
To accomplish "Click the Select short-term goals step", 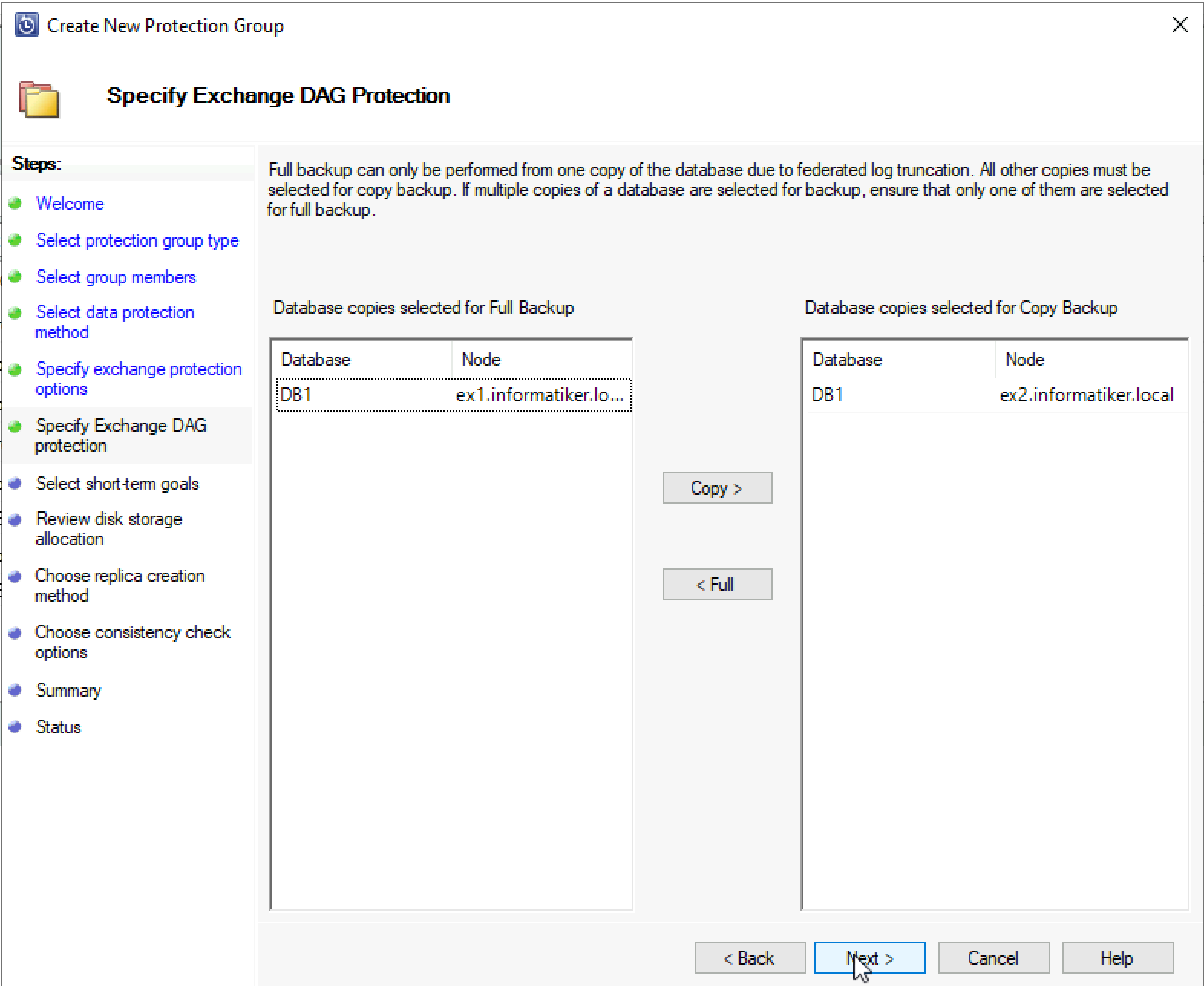I will pyautogui.click(x=117, y=484).
